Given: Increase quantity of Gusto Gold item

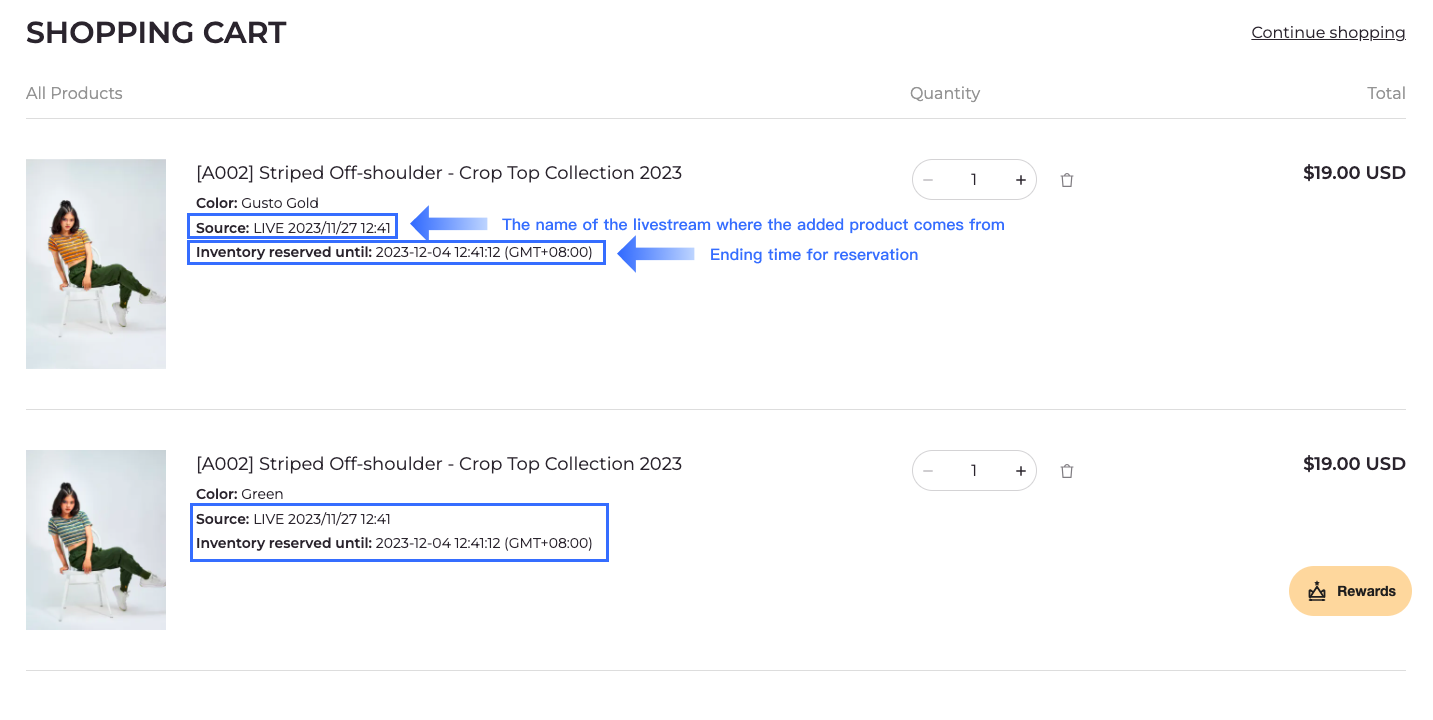Looking at the screenshot, I should tap(1020, 180).
